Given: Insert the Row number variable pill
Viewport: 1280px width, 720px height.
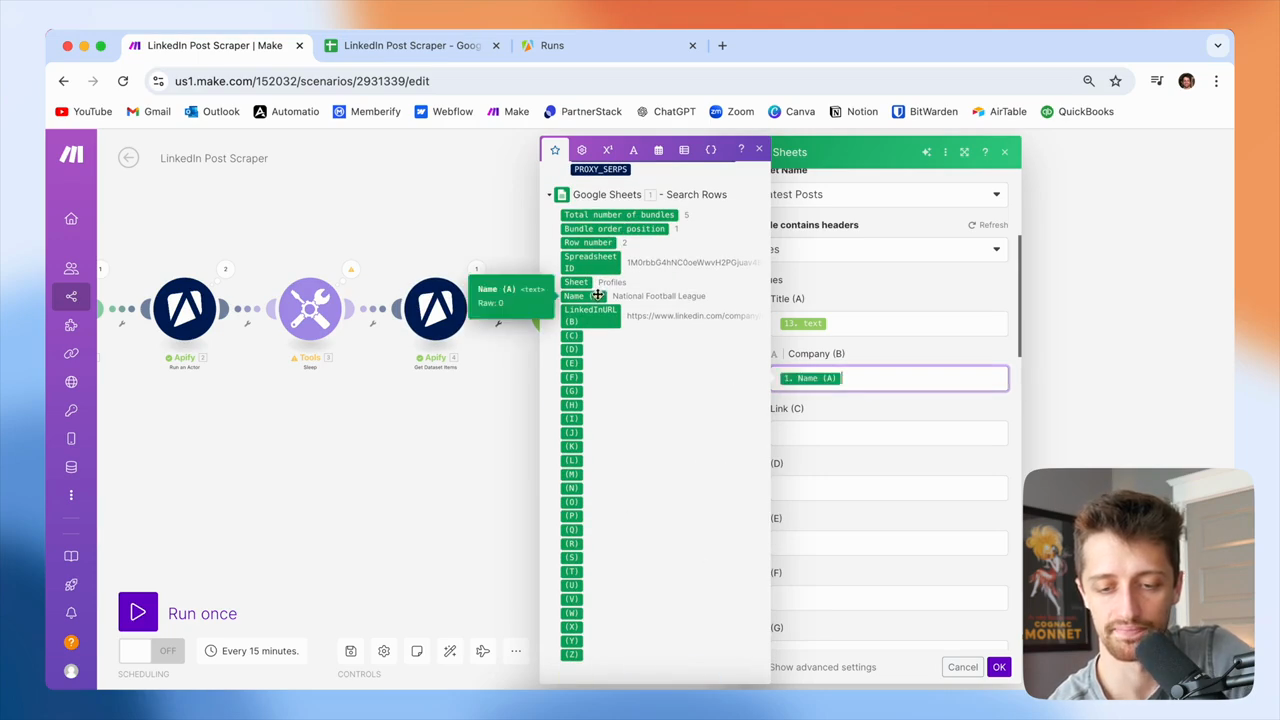Looking at the screenshot, I should click(589, 243).
